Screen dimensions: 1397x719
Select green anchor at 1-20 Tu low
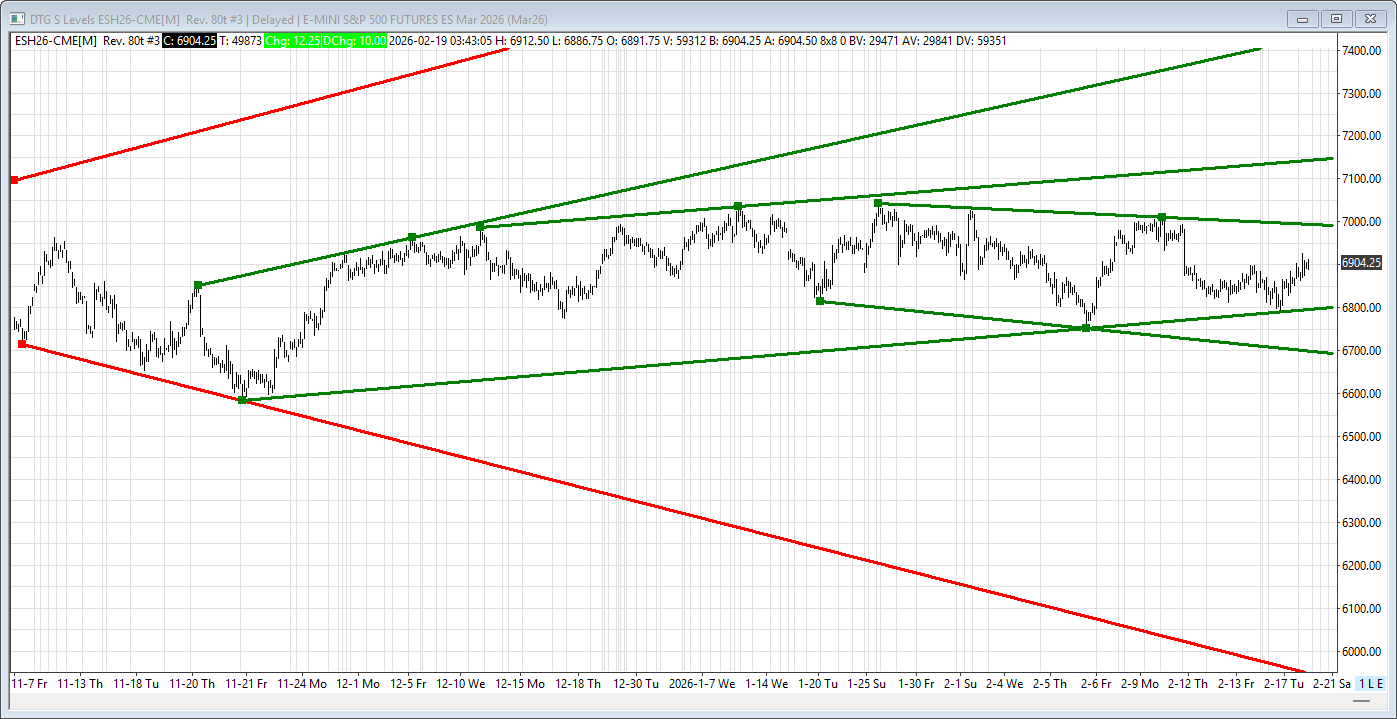coord(820,301)
